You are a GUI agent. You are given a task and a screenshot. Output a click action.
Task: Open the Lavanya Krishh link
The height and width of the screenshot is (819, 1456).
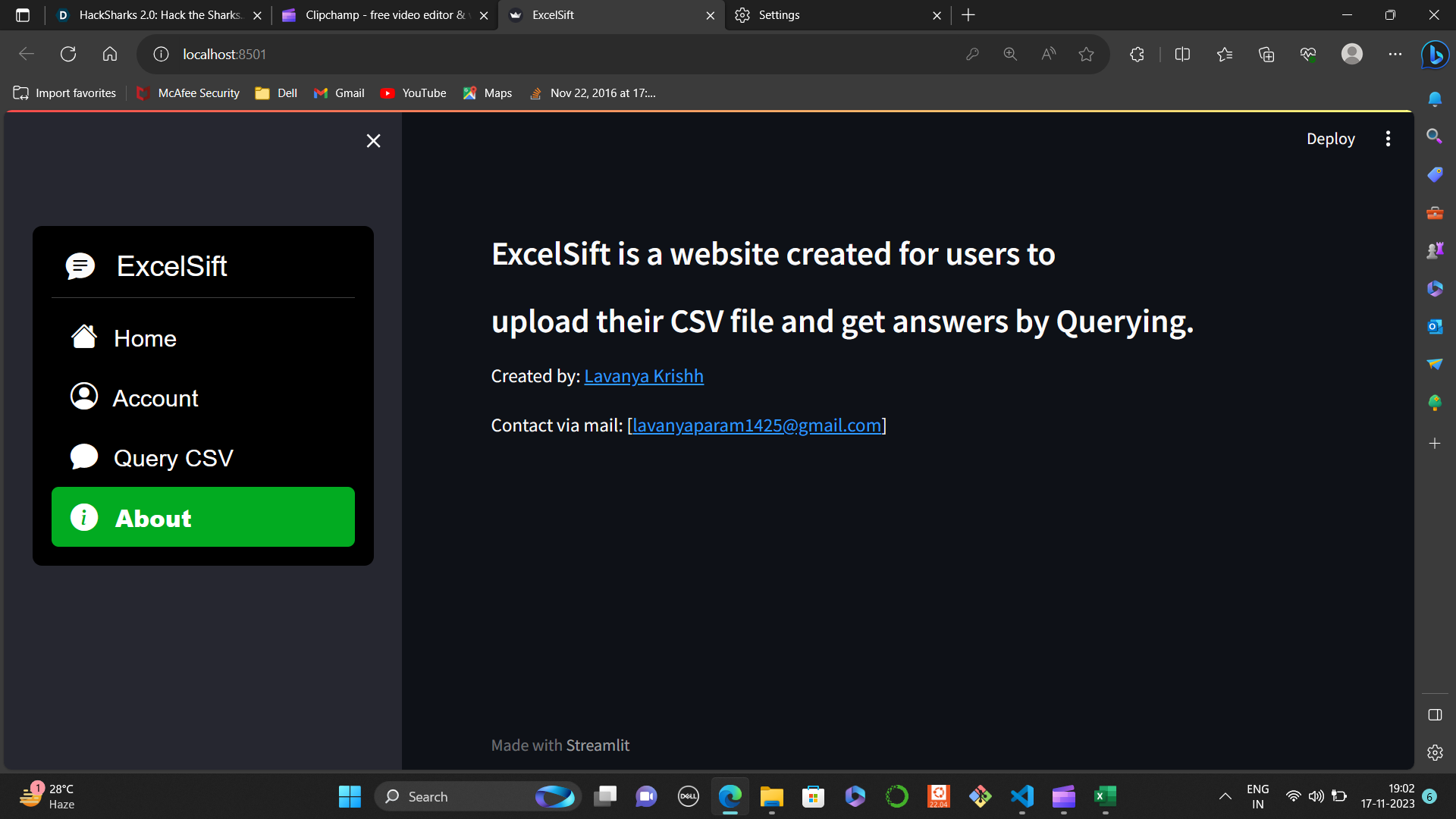[x=644, y=376]
